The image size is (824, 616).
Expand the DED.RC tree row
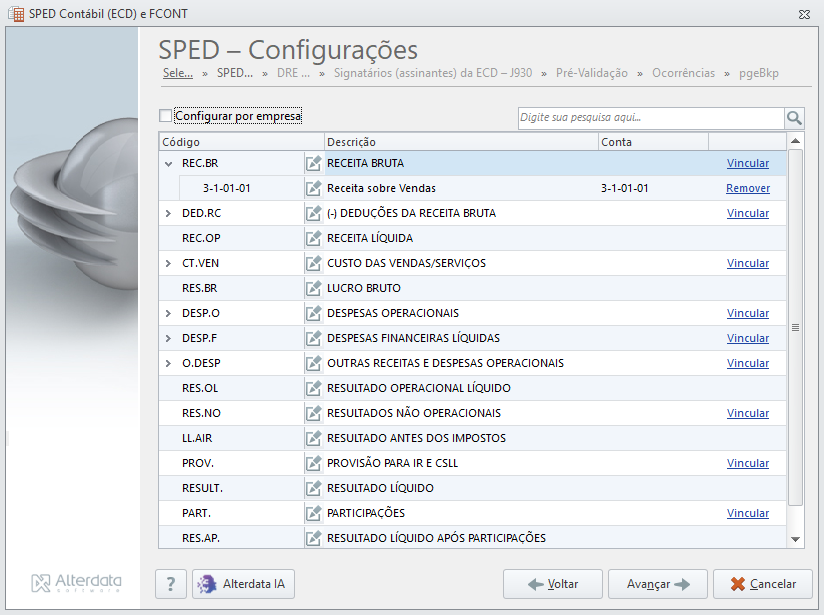point(168,213)
